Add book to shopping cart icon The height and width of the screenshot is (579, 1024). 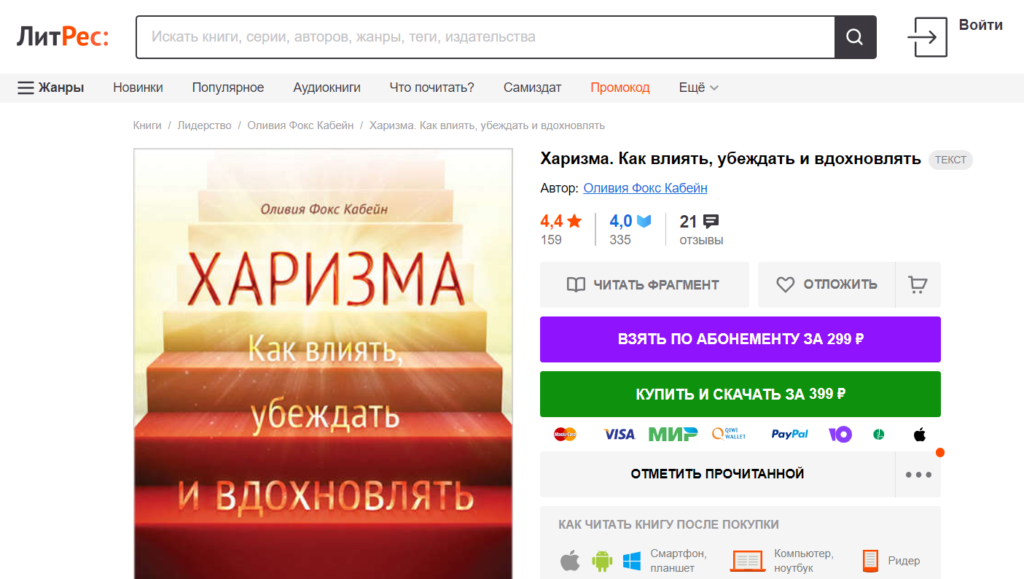(x=917, y=284)
